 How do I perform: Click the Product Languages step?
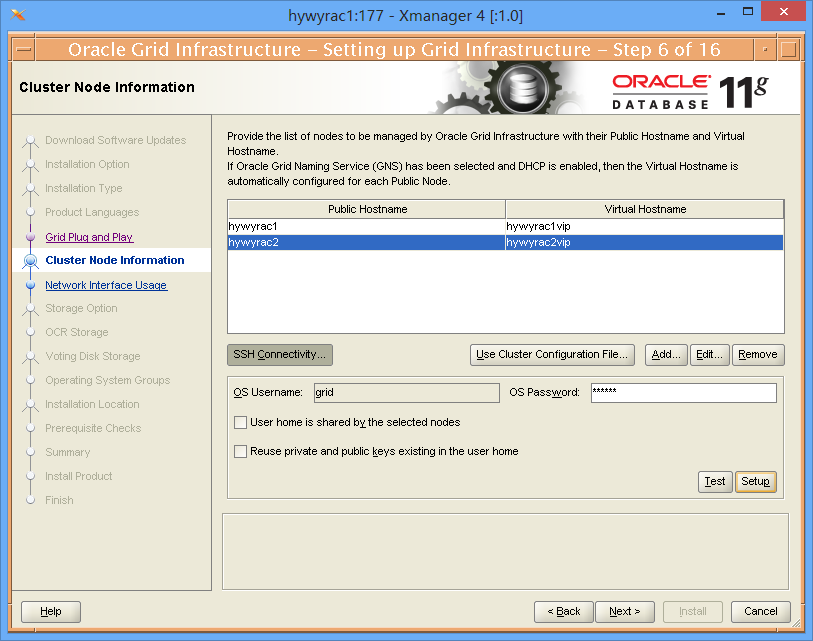coord(92,213)
